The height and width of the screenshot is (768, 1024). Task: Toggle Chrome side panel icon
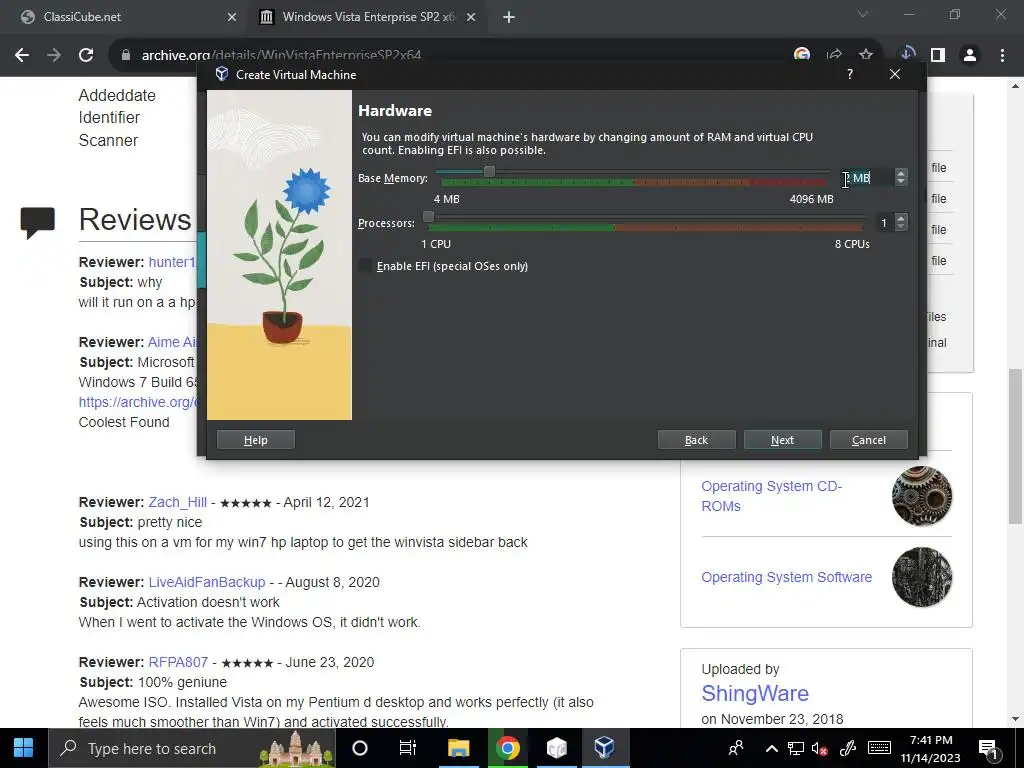click(x=938, y=56)
